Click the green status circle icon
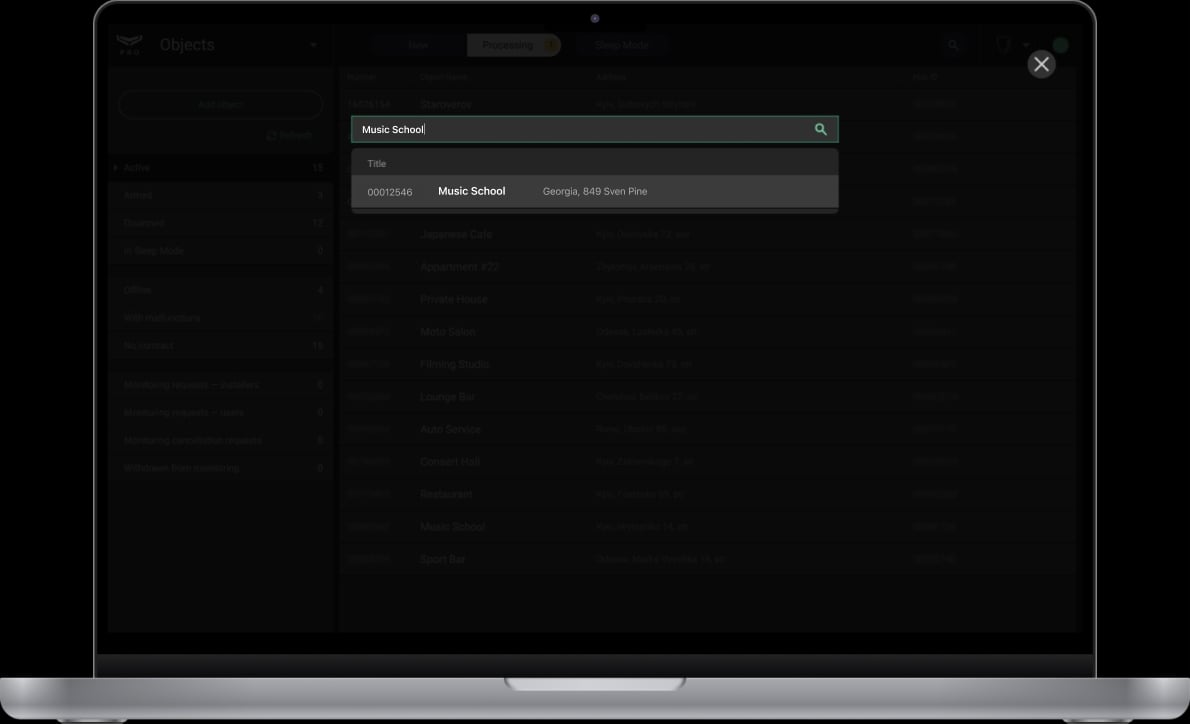The image size is (1190, 724). (1060, 46)
